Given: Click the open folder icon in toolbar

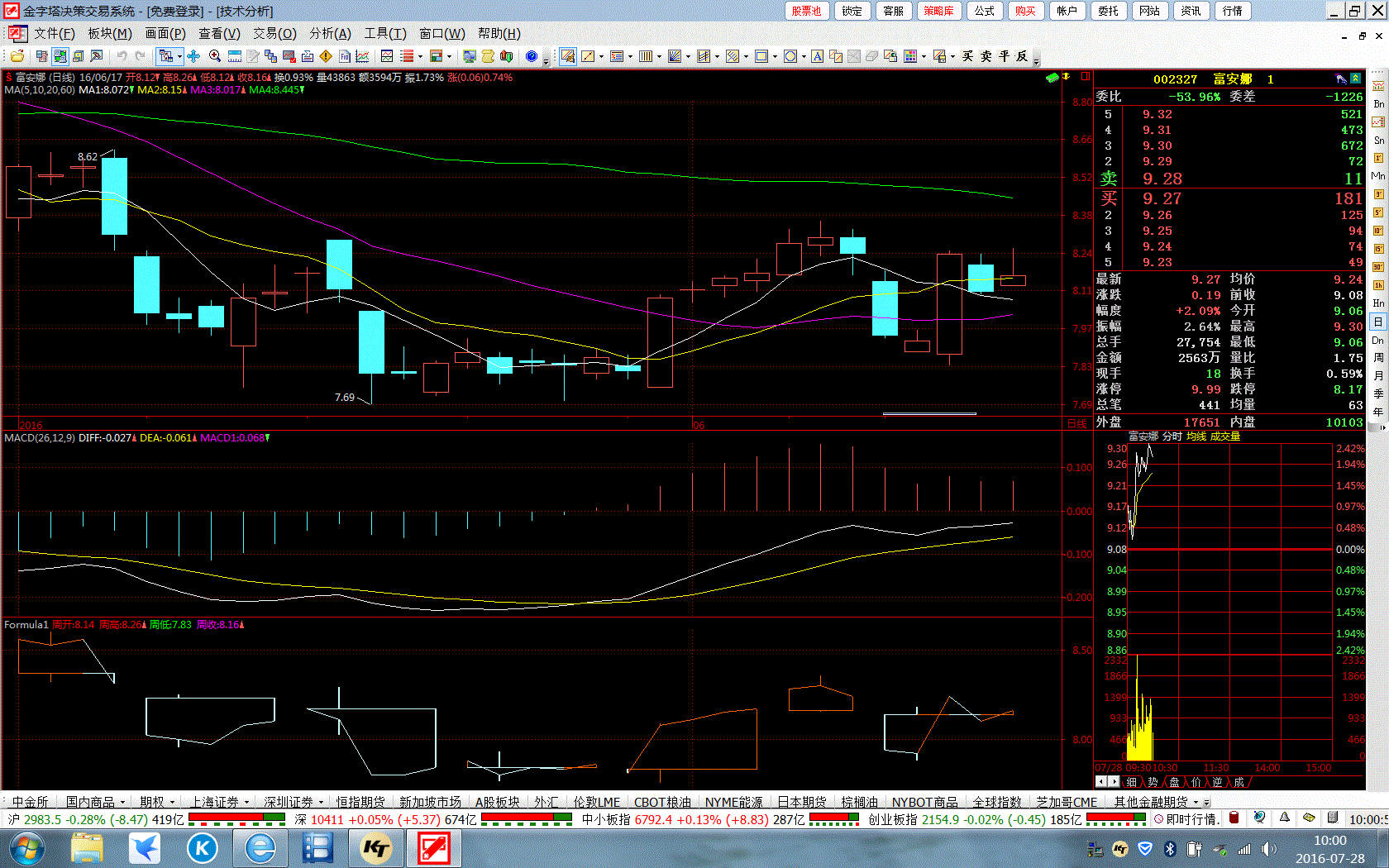Looking at the screenshot, I should pyautogui.click(x=17, y=56).
